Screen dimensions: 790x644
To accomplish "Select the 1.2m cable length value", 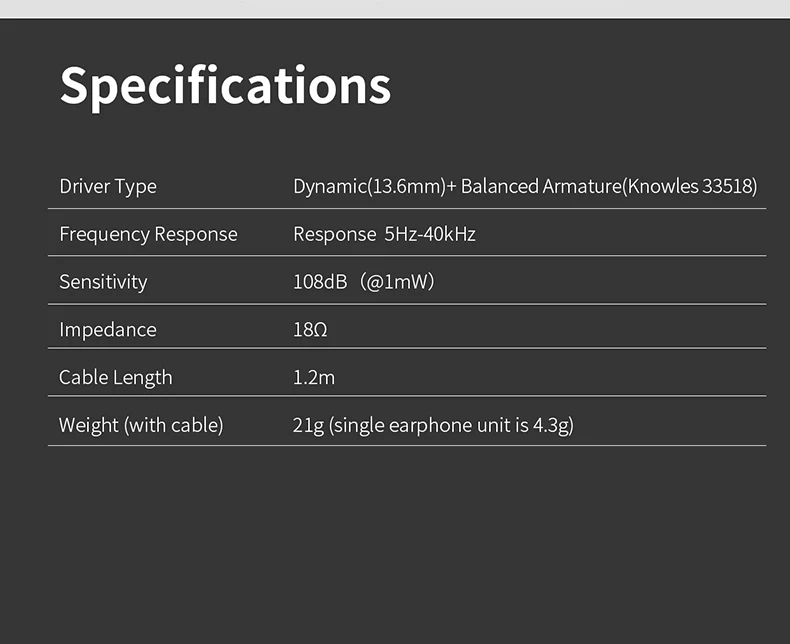I will point(314,377).
